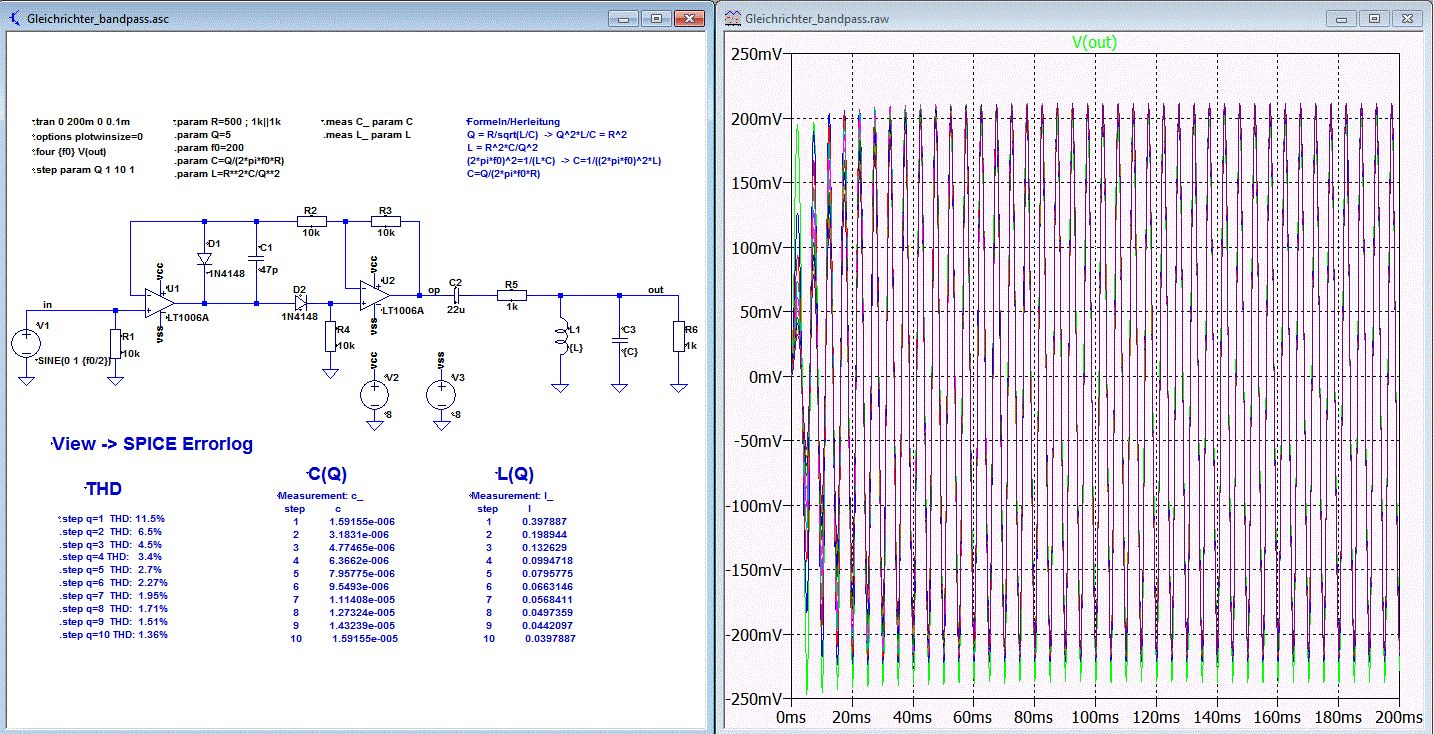Viewport: 1434px width, 734px height.
Task: Minimize the Gleichrichter_bandpass.asc schematic window
Action: 625,18
